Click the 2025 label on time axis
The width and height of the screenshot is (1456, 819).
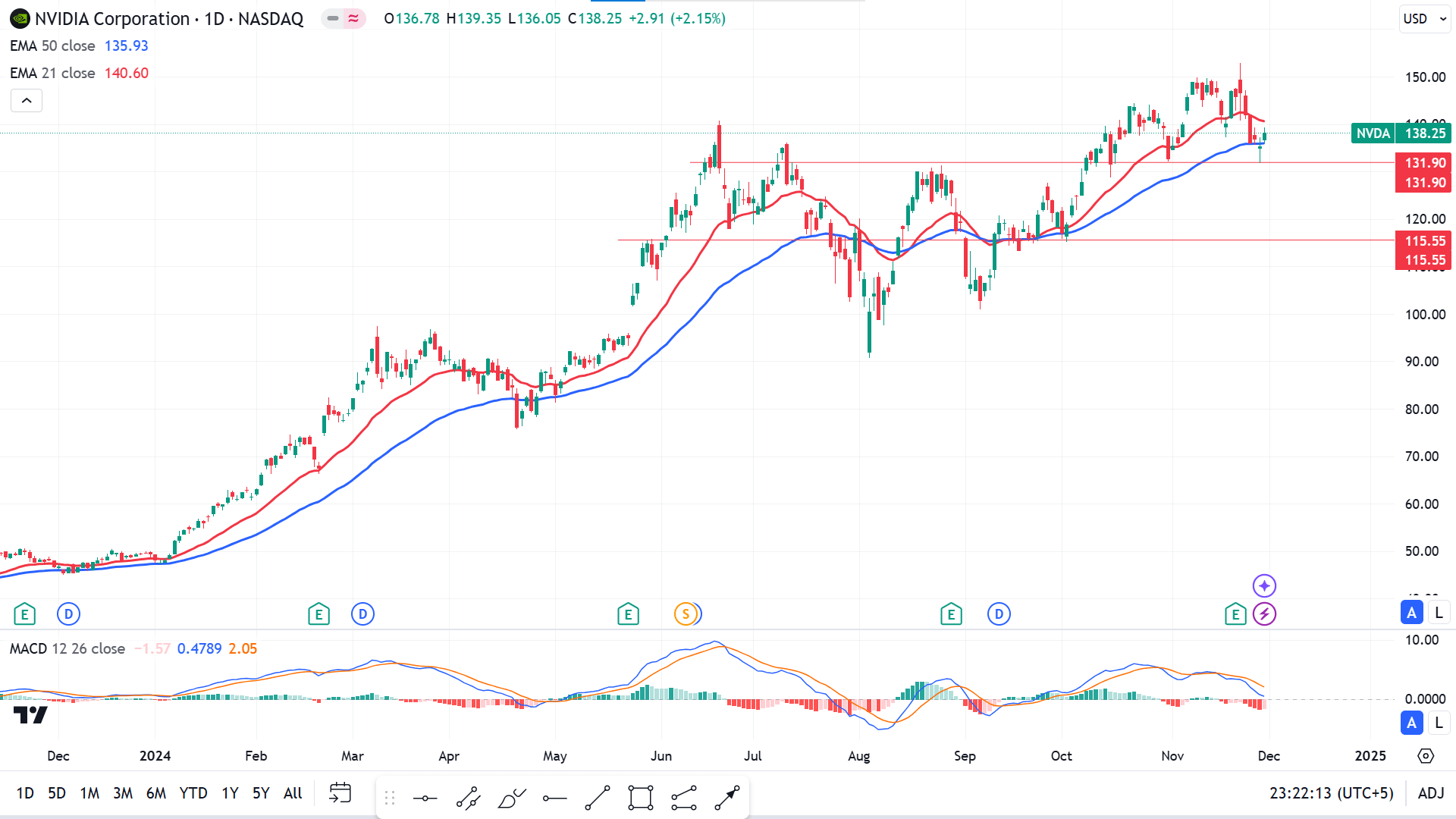1370,756
